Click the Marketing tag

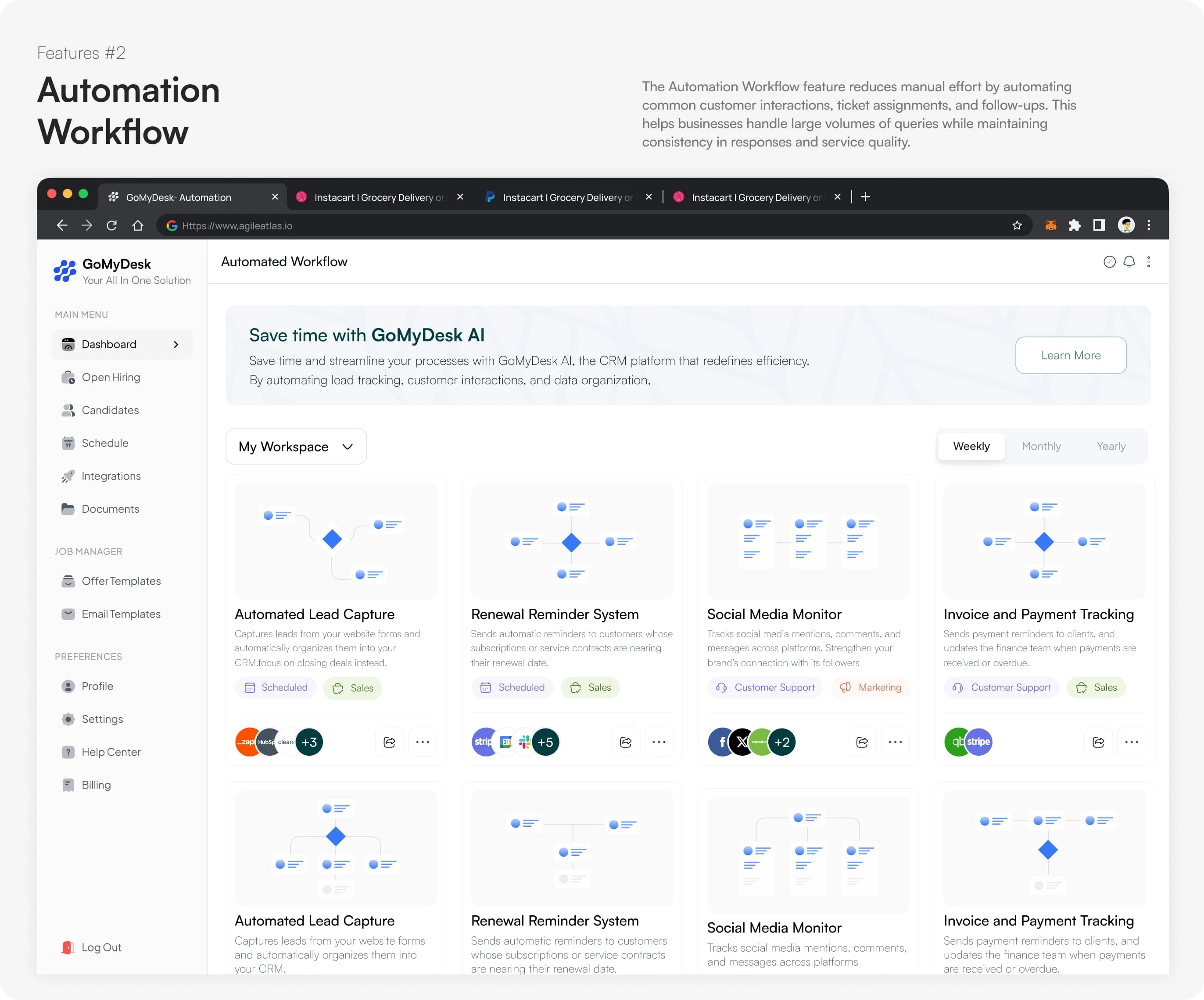click(871, 687)
